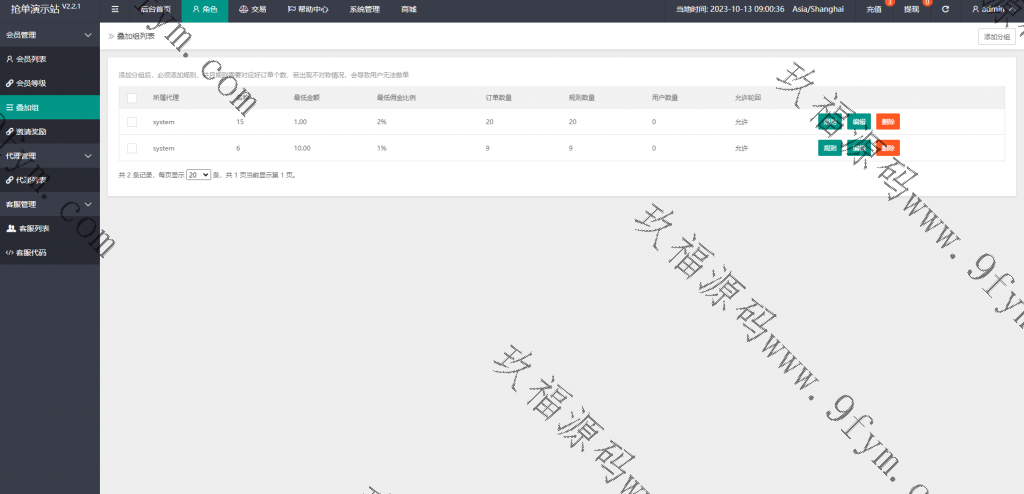Click the 添加分组 button

point(996,36)
